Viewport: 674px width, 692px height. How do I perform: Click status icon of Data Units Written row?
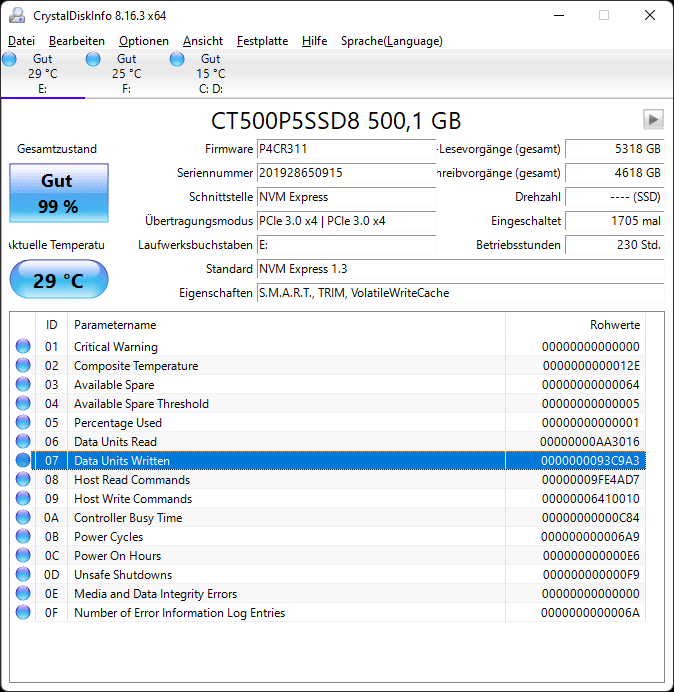point(23,460)
